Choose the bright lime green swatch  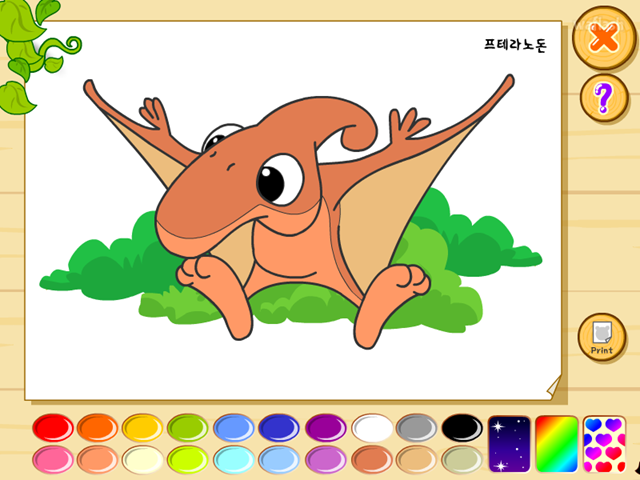pos(188,460)
